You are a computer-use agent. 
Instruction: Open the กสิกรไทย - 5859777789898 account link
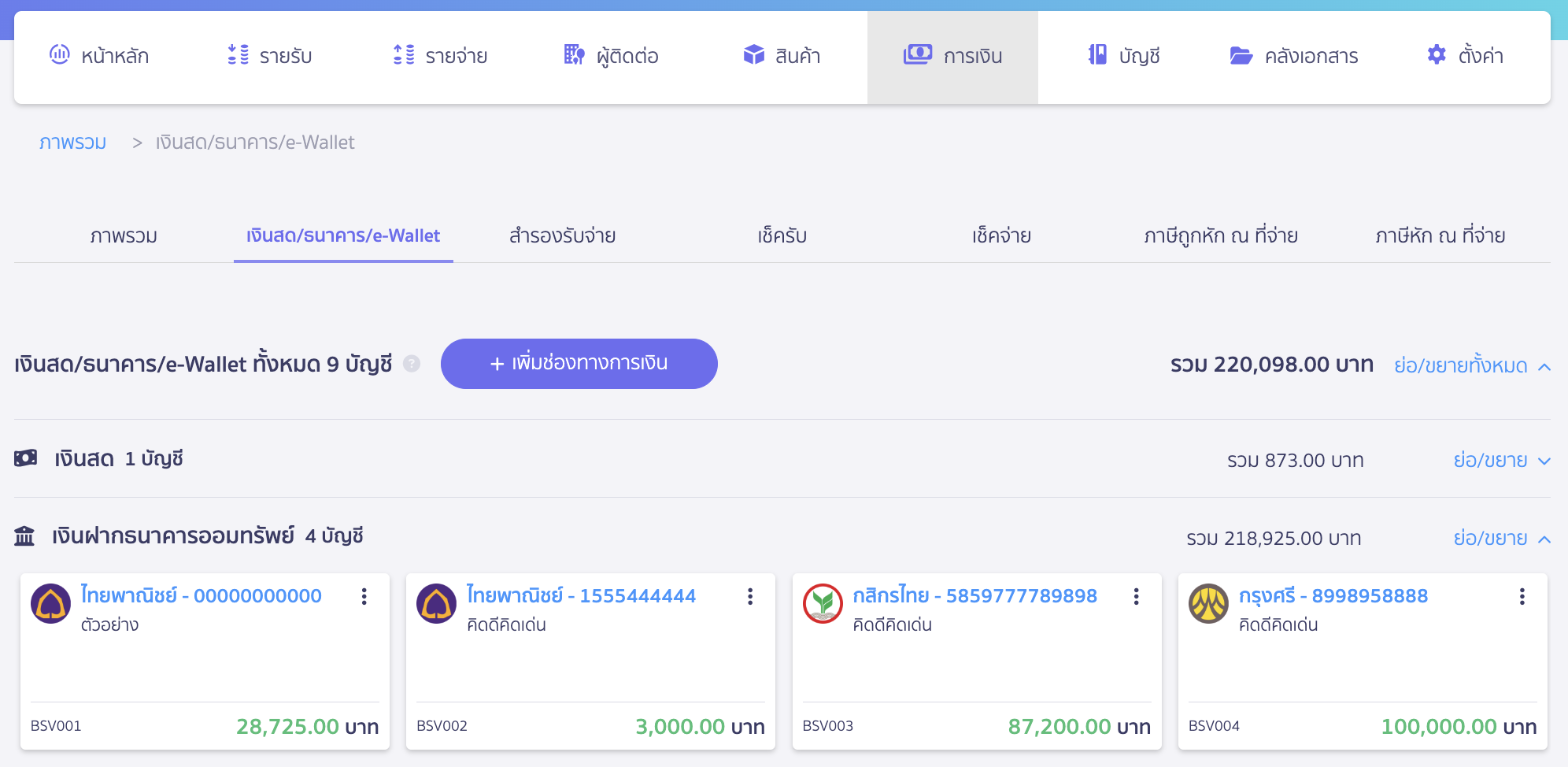(974, 595)
